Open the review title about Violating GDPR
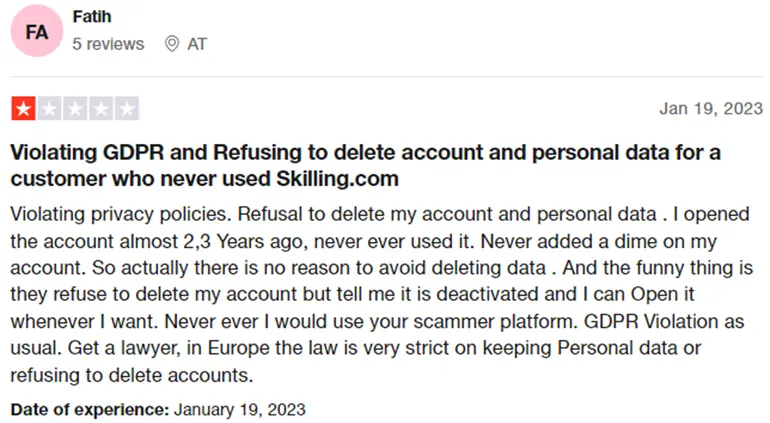 [x=365, y=166]
